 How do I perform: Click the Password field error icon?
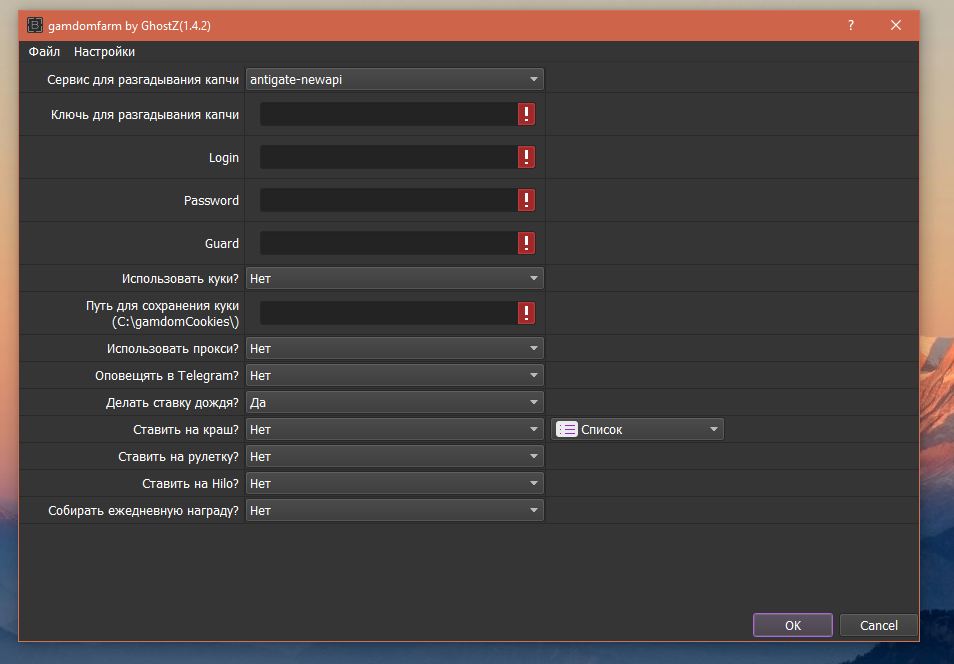tap(526, 200)
